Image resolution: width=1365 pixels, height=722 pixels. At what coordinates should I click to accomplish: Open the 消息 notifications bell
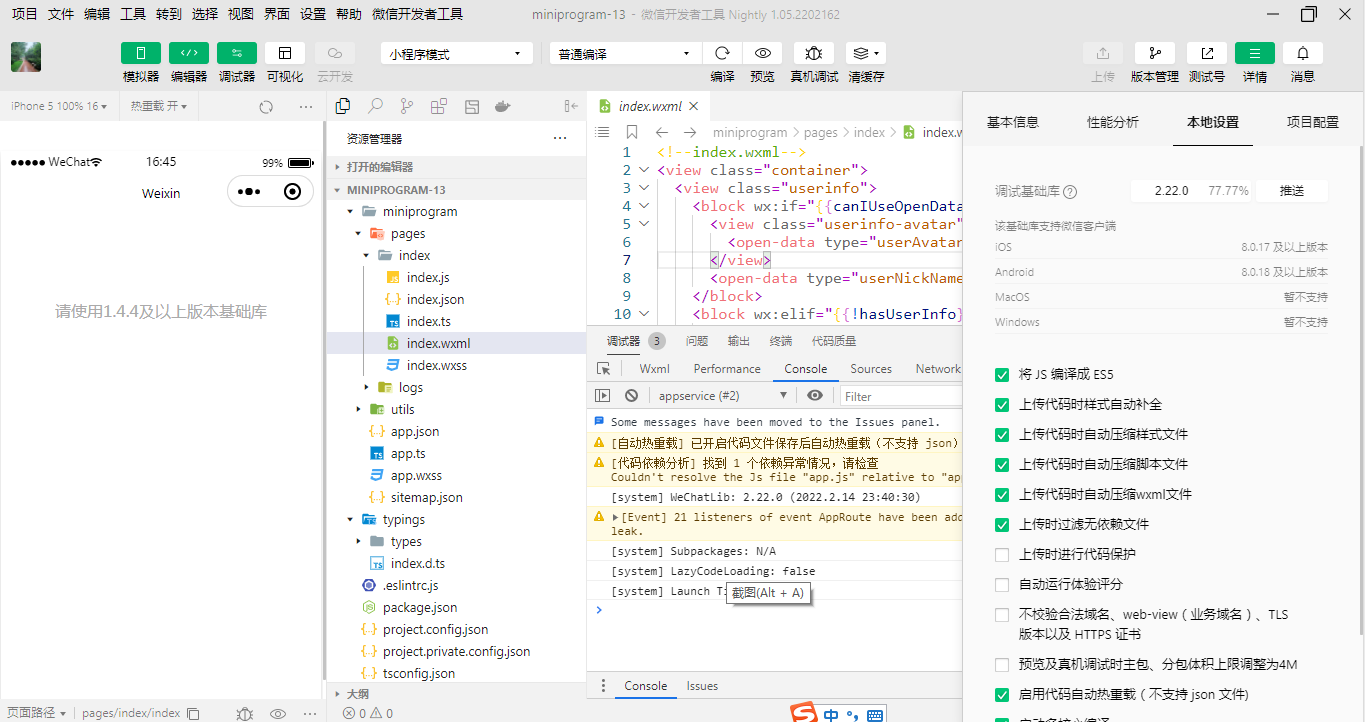(x=1303, y=53)
